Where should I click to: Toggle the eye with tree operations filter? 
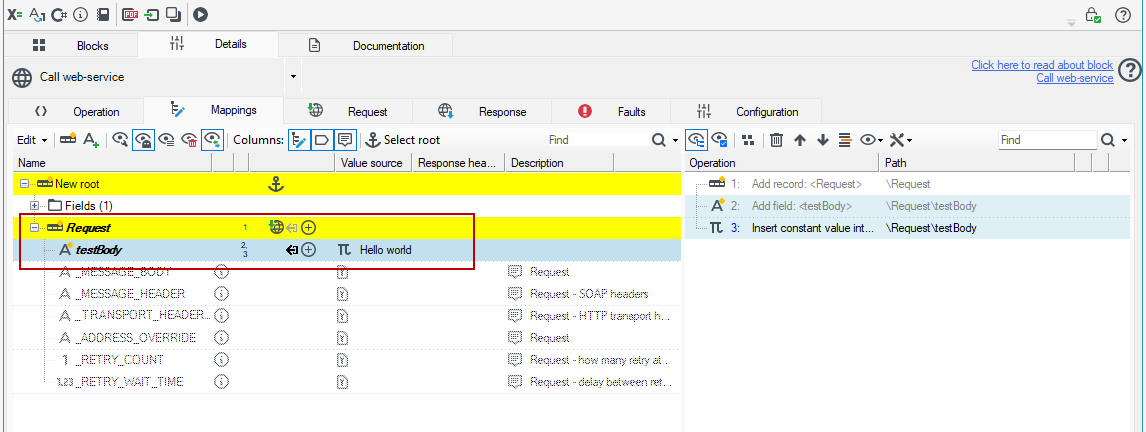(x=696, y=140)
